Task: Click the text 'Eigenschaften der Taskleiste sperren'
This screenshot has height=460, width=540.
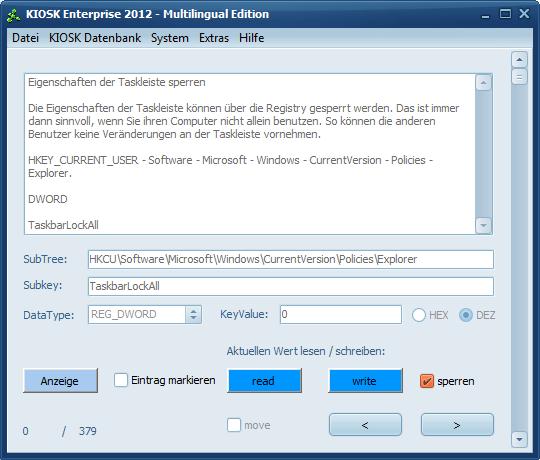Action: coord(117,82)
